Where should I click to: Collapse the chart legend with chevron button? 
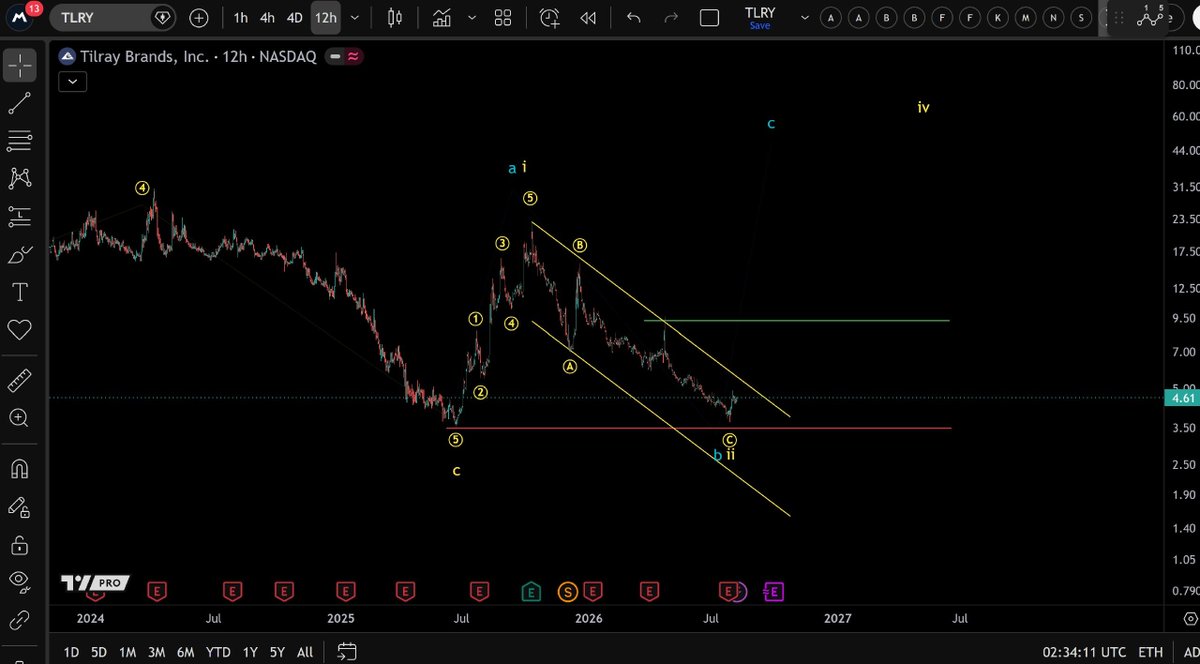pyautogui.click(x=72, y=82)
